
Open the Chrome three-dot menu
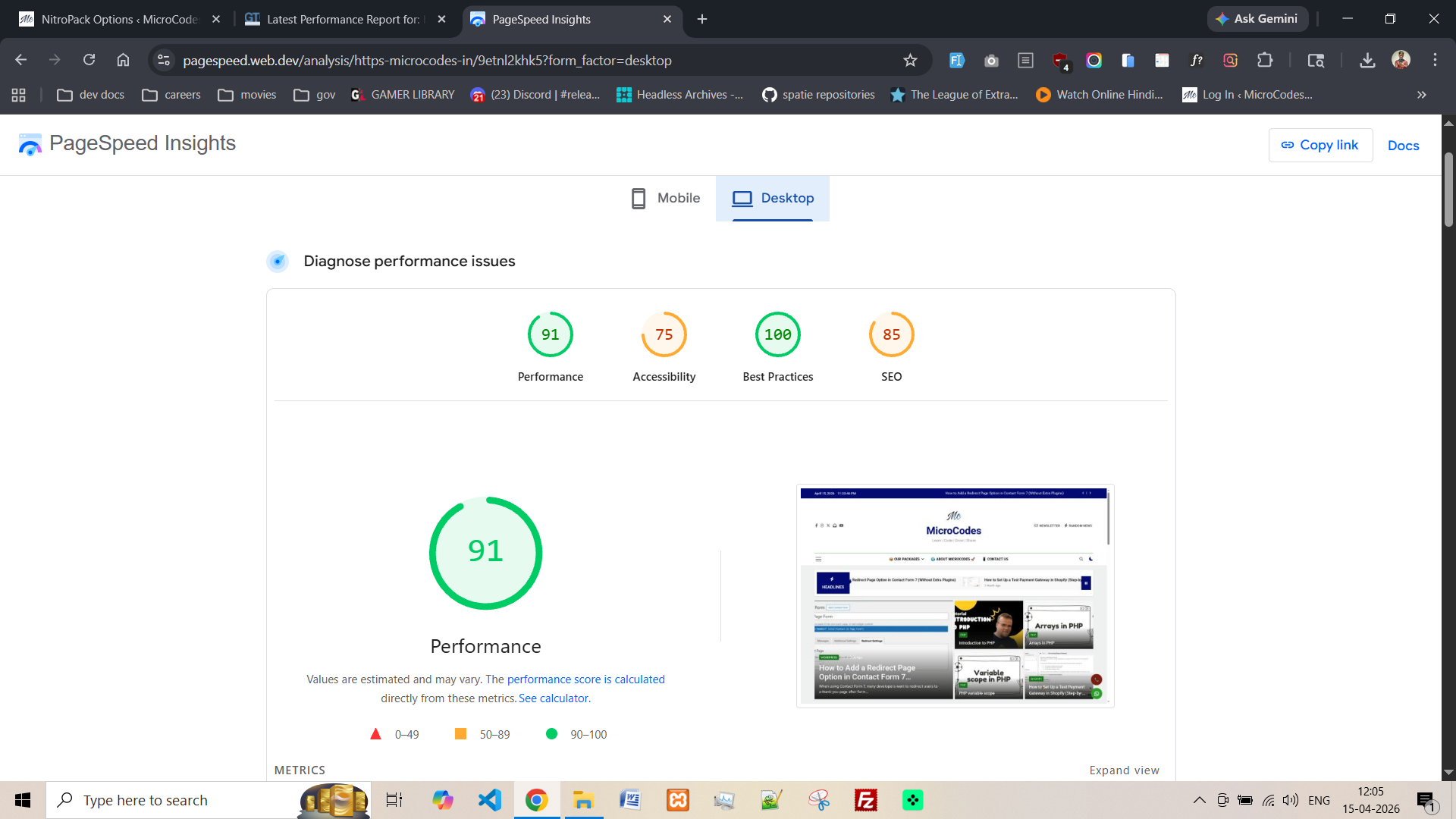[x=1435, y=60]
